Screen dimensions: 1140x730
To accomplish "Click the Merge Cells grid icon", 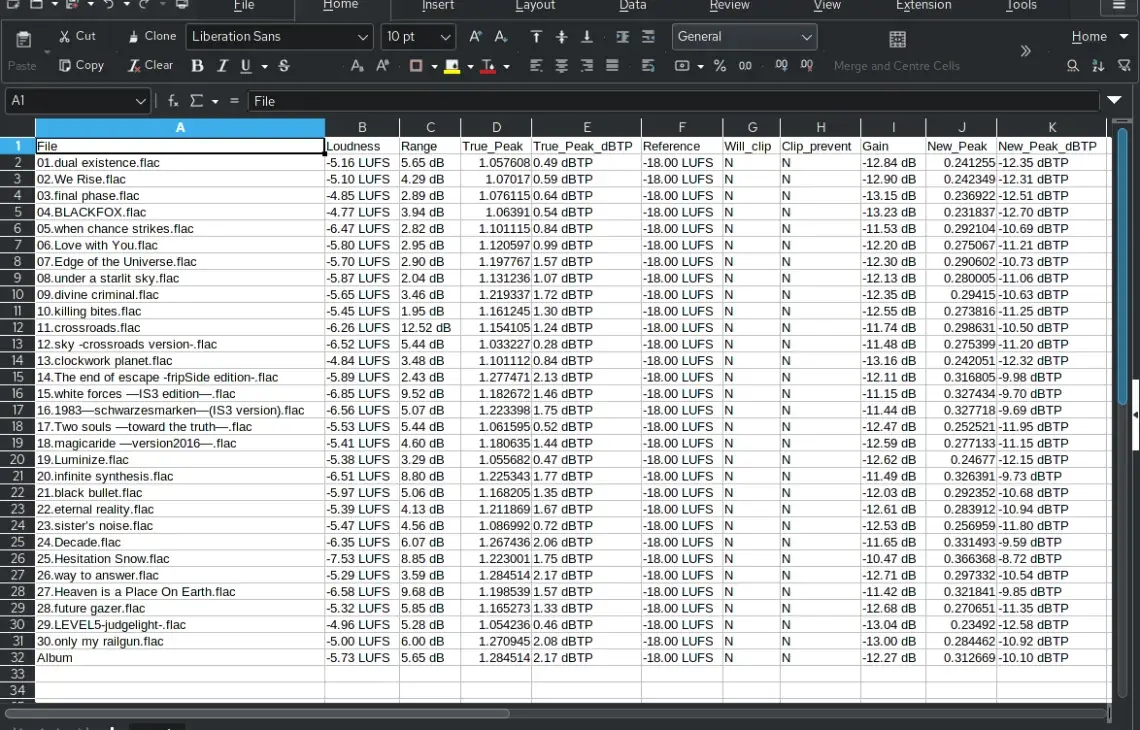I will click(898, 39).
